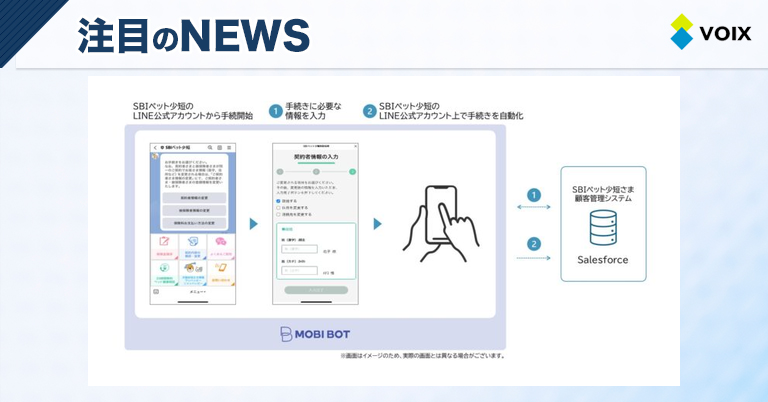This screenshot has height=402, width=768.
Task: Tap the greyed-out green submit button on form
Action: [x=316, y=290]
